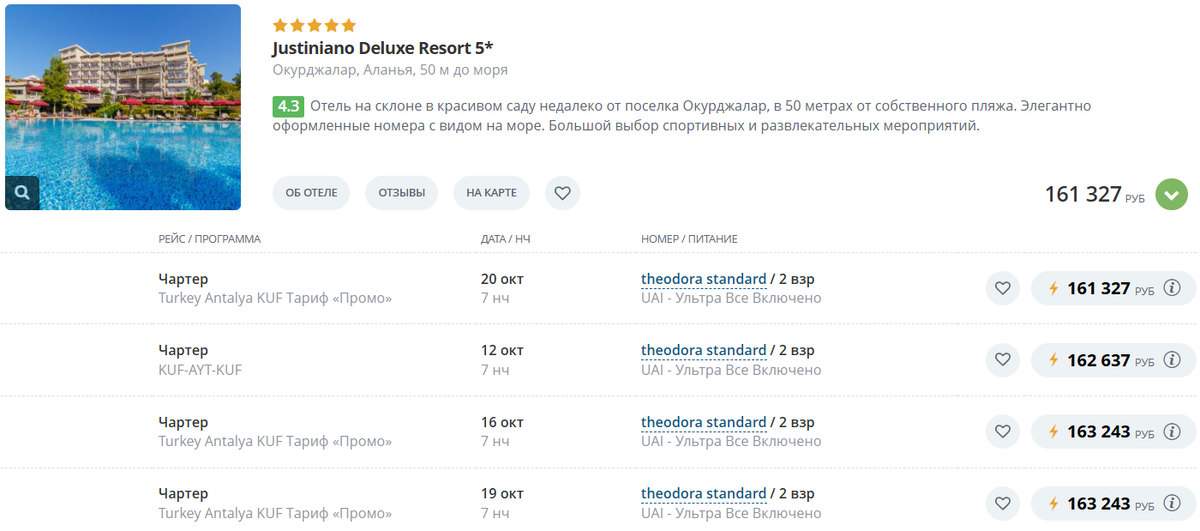The image size is (1200, 531).
Task: Click the five-star rating row
Action: (x=314, y=25)
